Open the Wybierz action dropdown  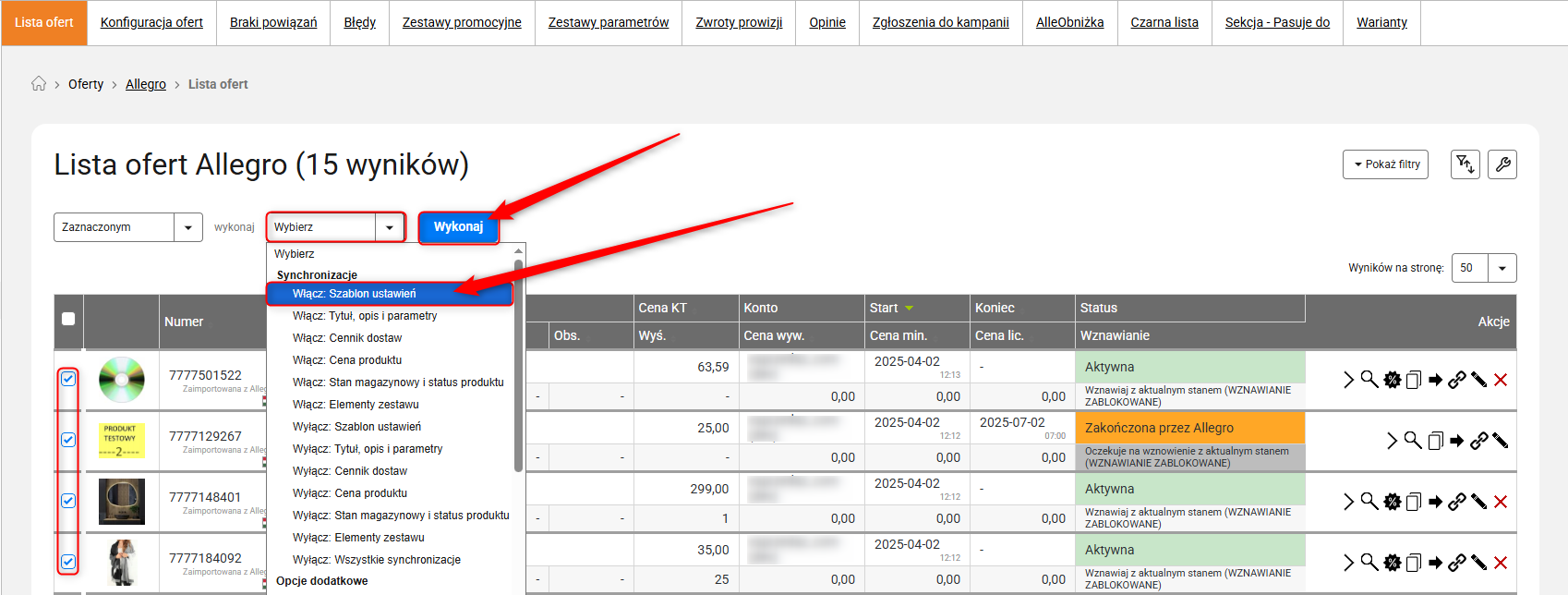[336, 227]
